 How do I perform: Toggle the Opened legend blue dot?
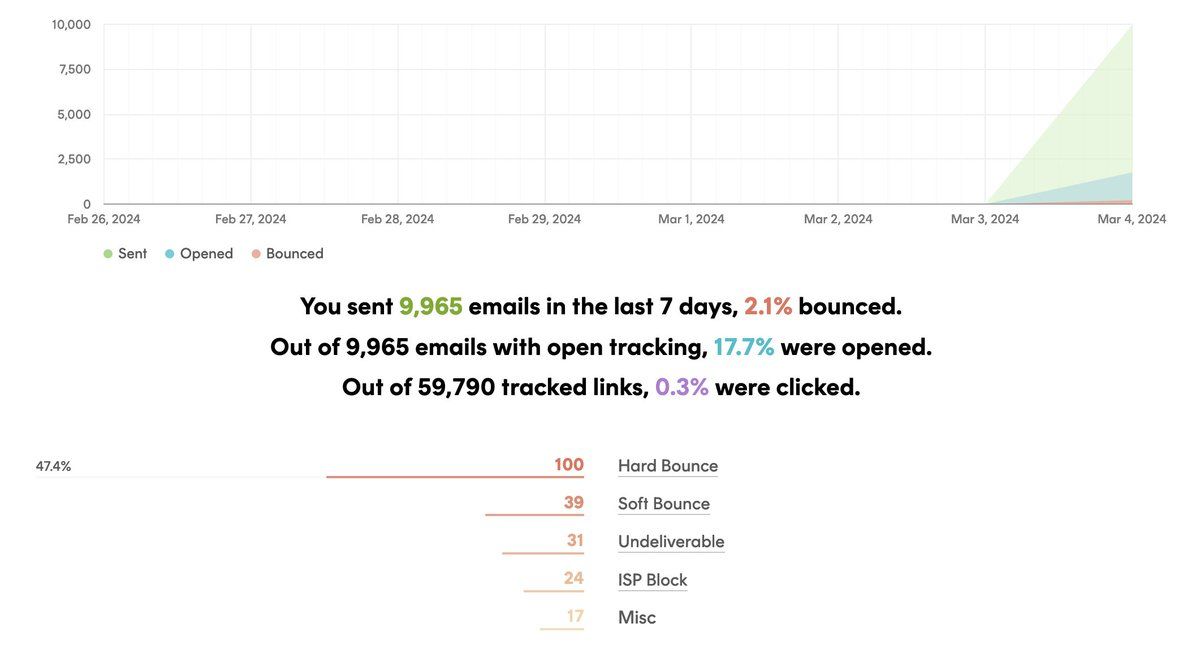tap(170, 254)
